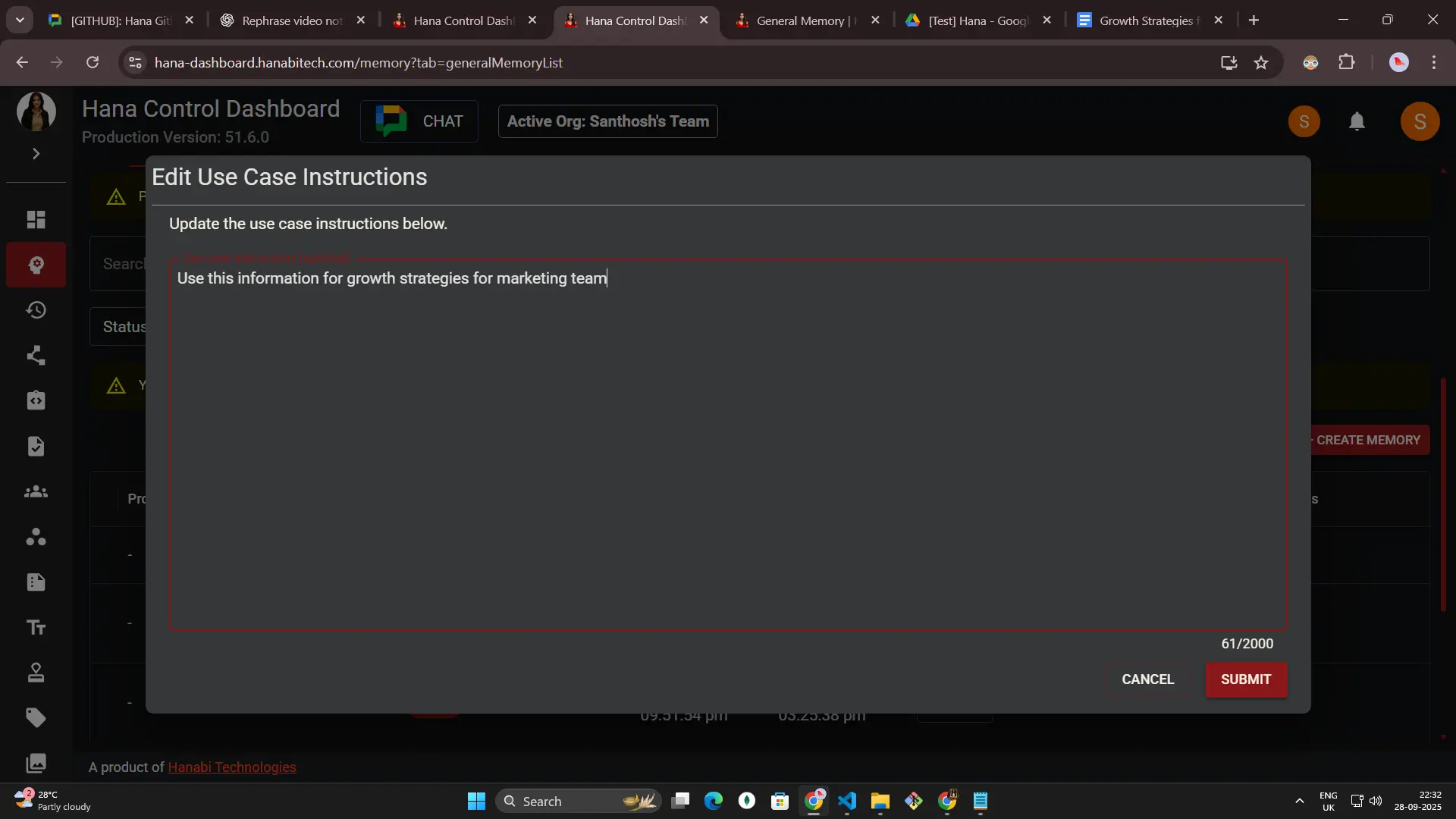Viewport: 1456px width, 819px height.
Task: Open the history clock icon in sidebar
Action: click(36, 310)
